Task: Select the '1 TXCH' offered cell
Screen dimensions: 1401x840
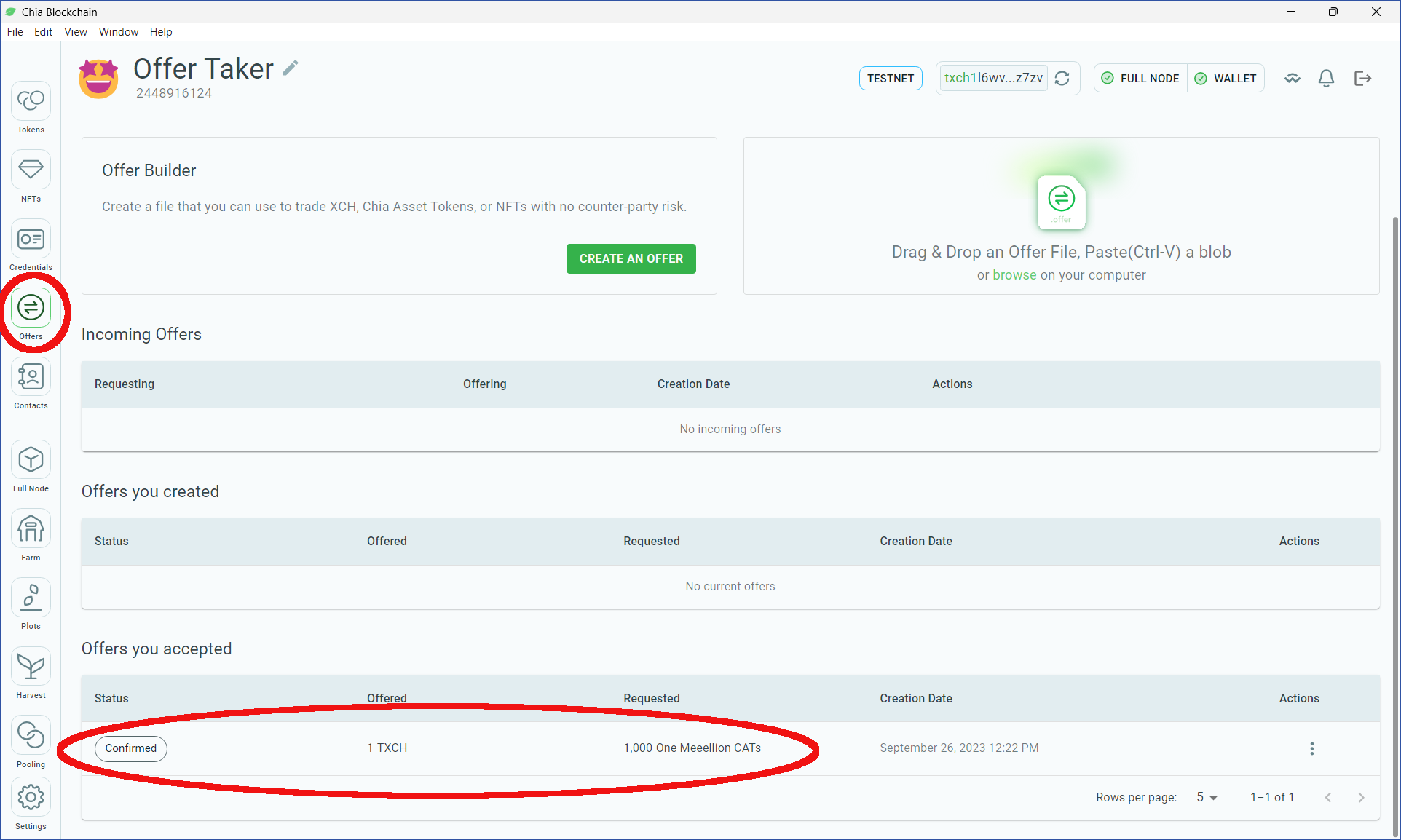Action: (387, 748)
